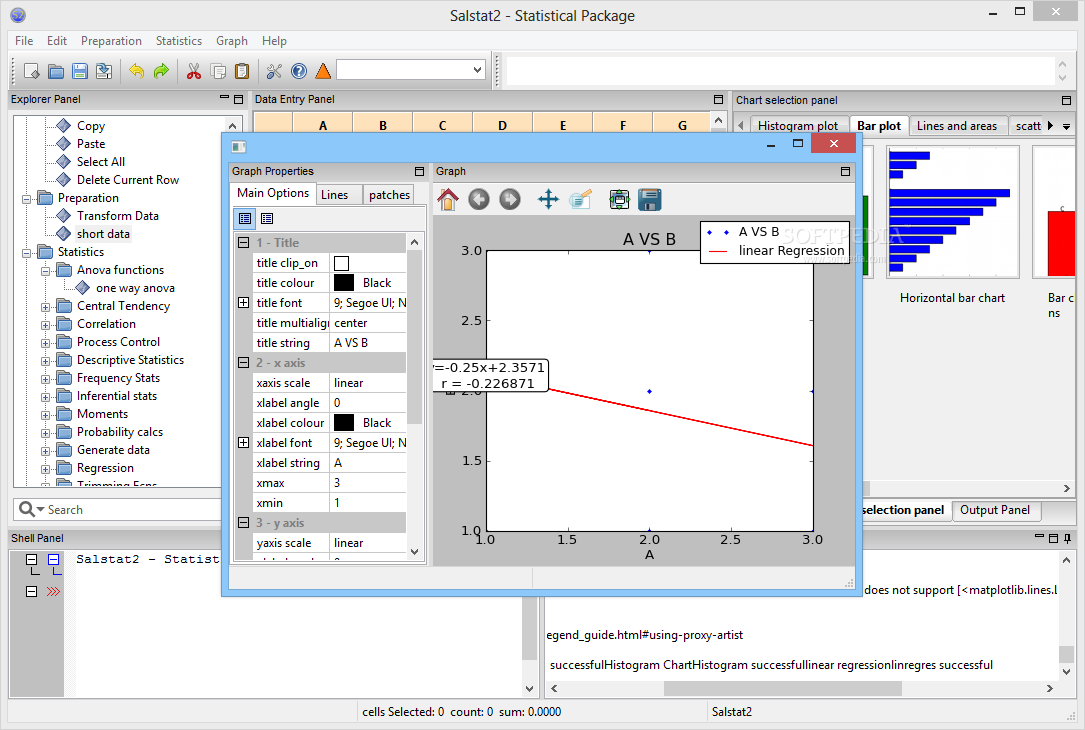
Task: Collapse the Statistics tree node
Action: (x=26, y=253)
